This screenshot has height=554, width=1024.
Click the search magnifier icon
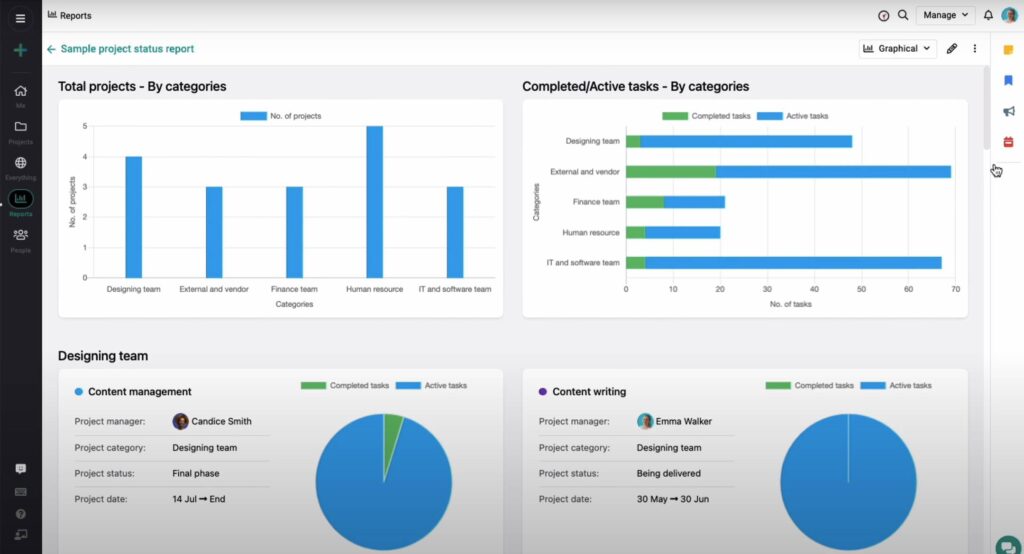903,15
